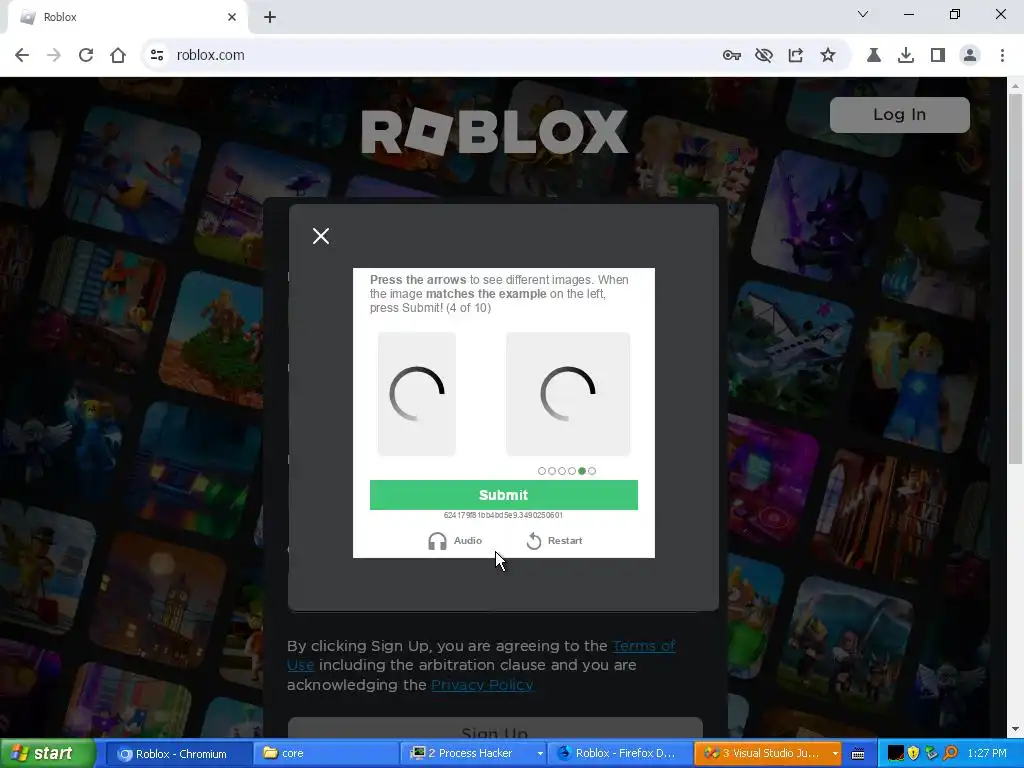The image size is (1024, 768).
Task: Close the captcha dialog with X
Action: tap(321, 236)
